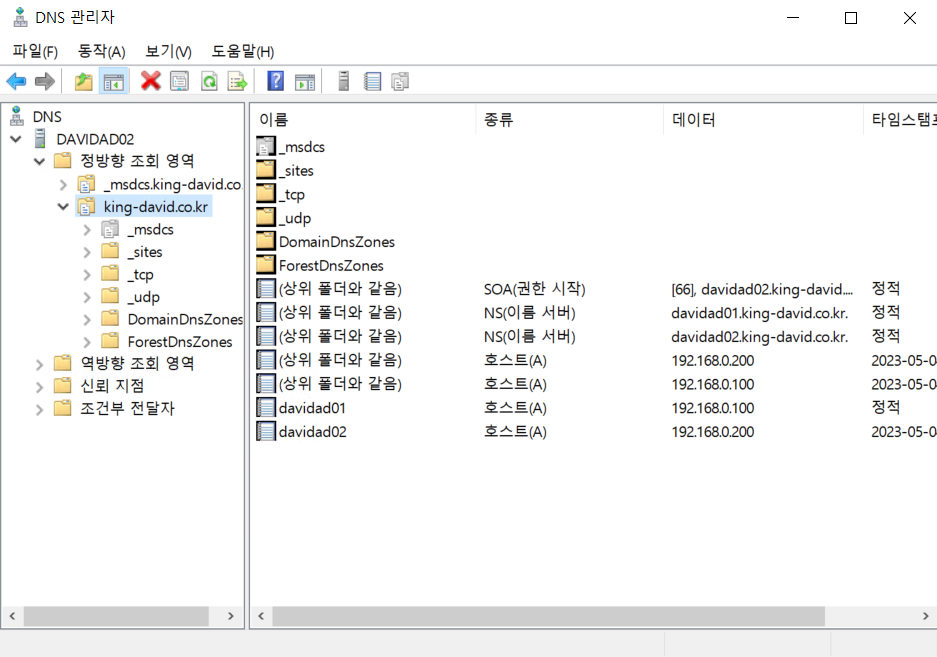937x657 pixels.
Task: Click the forward arrow toolbar icon
Action: click(x=45, y=81)
